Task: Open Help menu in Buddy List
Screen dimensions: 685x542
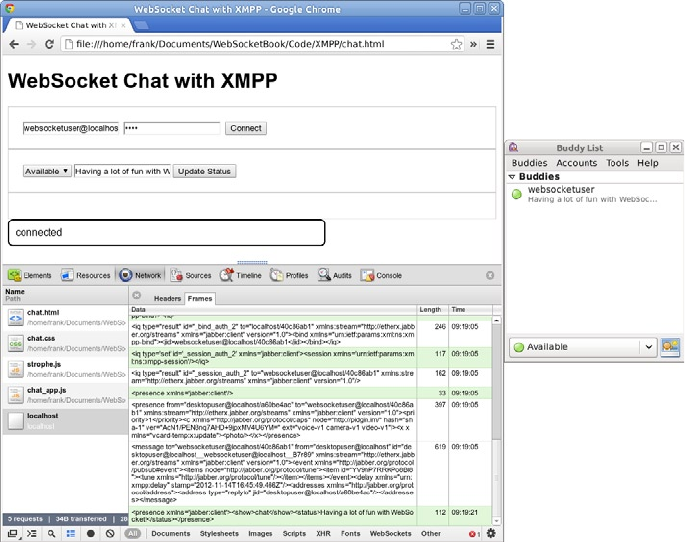Action: (647, 163)
